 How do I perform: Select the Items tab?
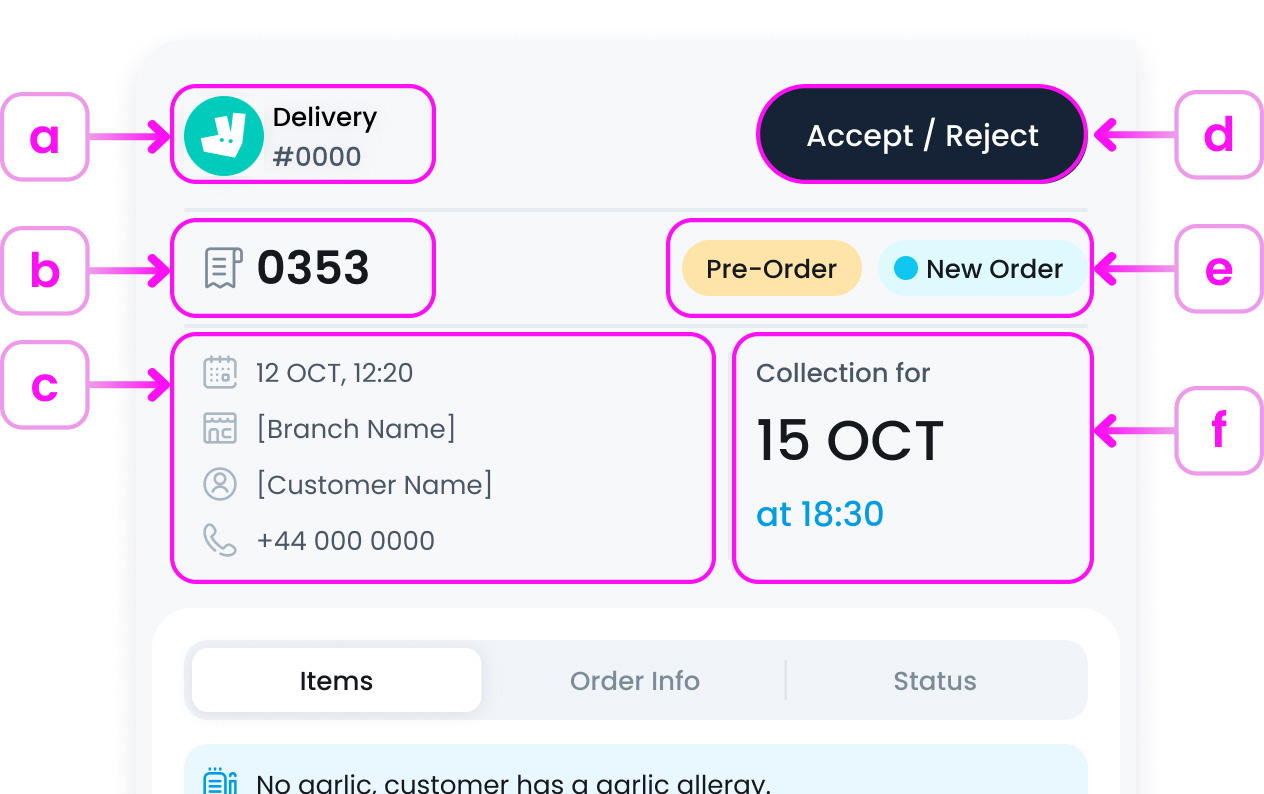coord(336,681)
